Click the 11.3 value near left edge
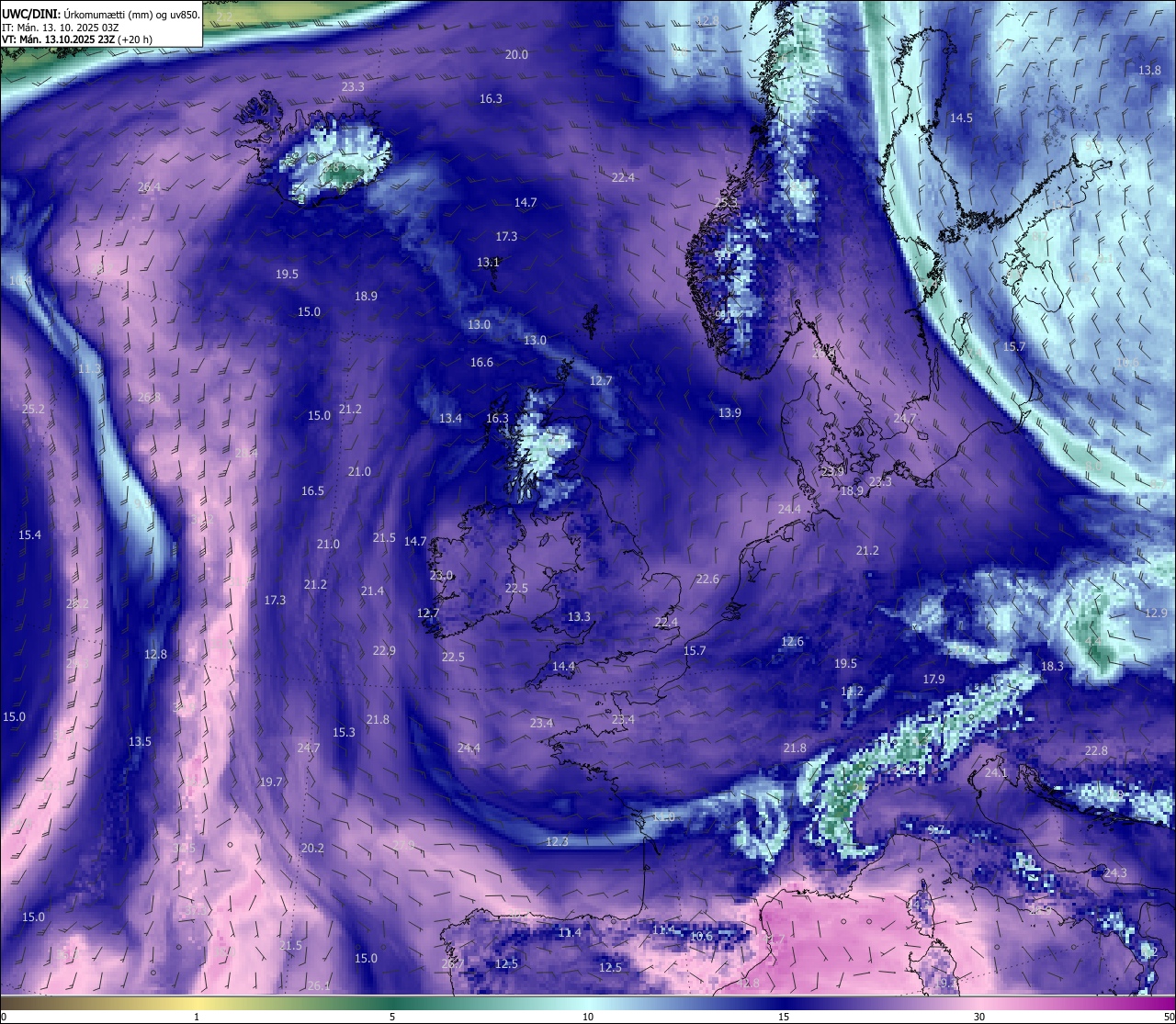The image size is (1176, 1024). pyautogui.click(x=89, y=368)
